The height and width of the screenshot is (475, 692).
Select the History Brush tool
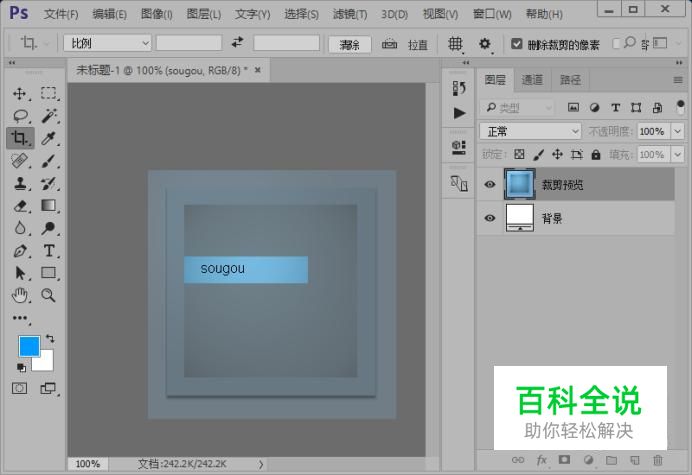coord(49,183)
